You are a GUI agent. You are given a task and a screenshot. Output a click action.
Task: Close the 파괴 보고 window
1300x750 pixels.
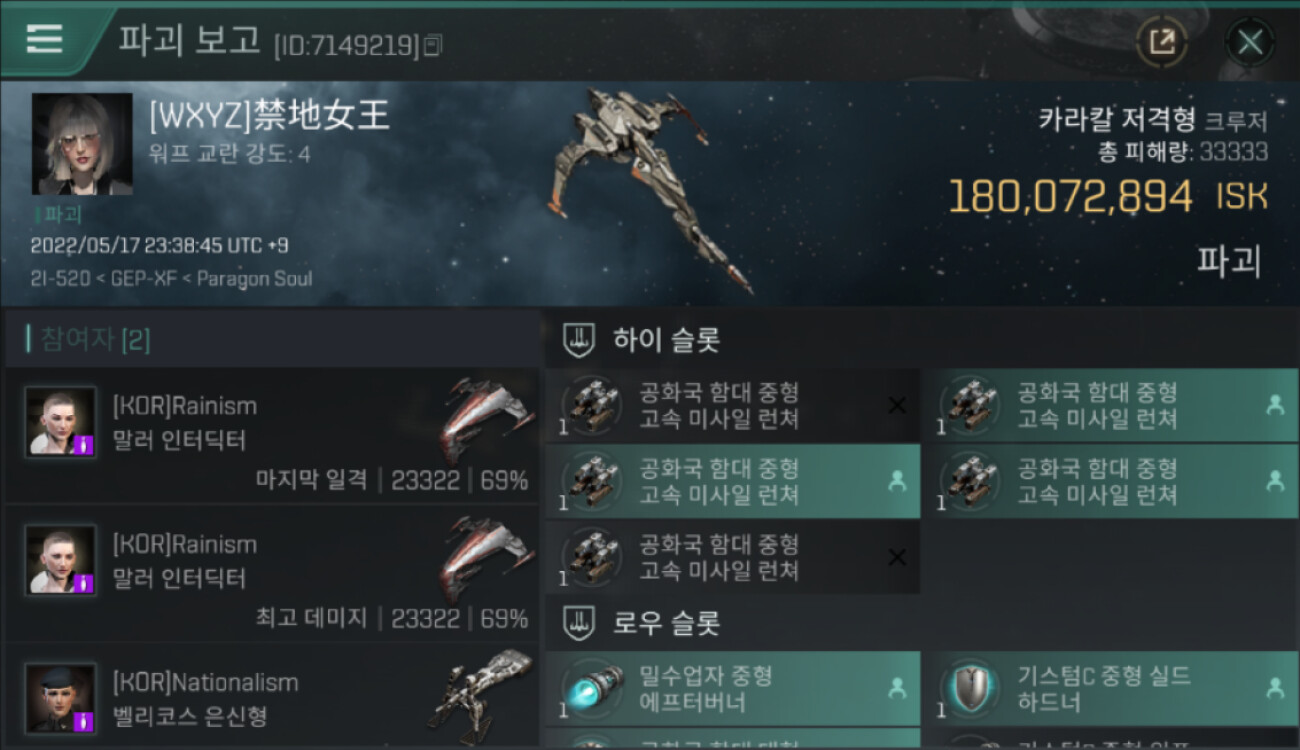[x=1250, y=42]
